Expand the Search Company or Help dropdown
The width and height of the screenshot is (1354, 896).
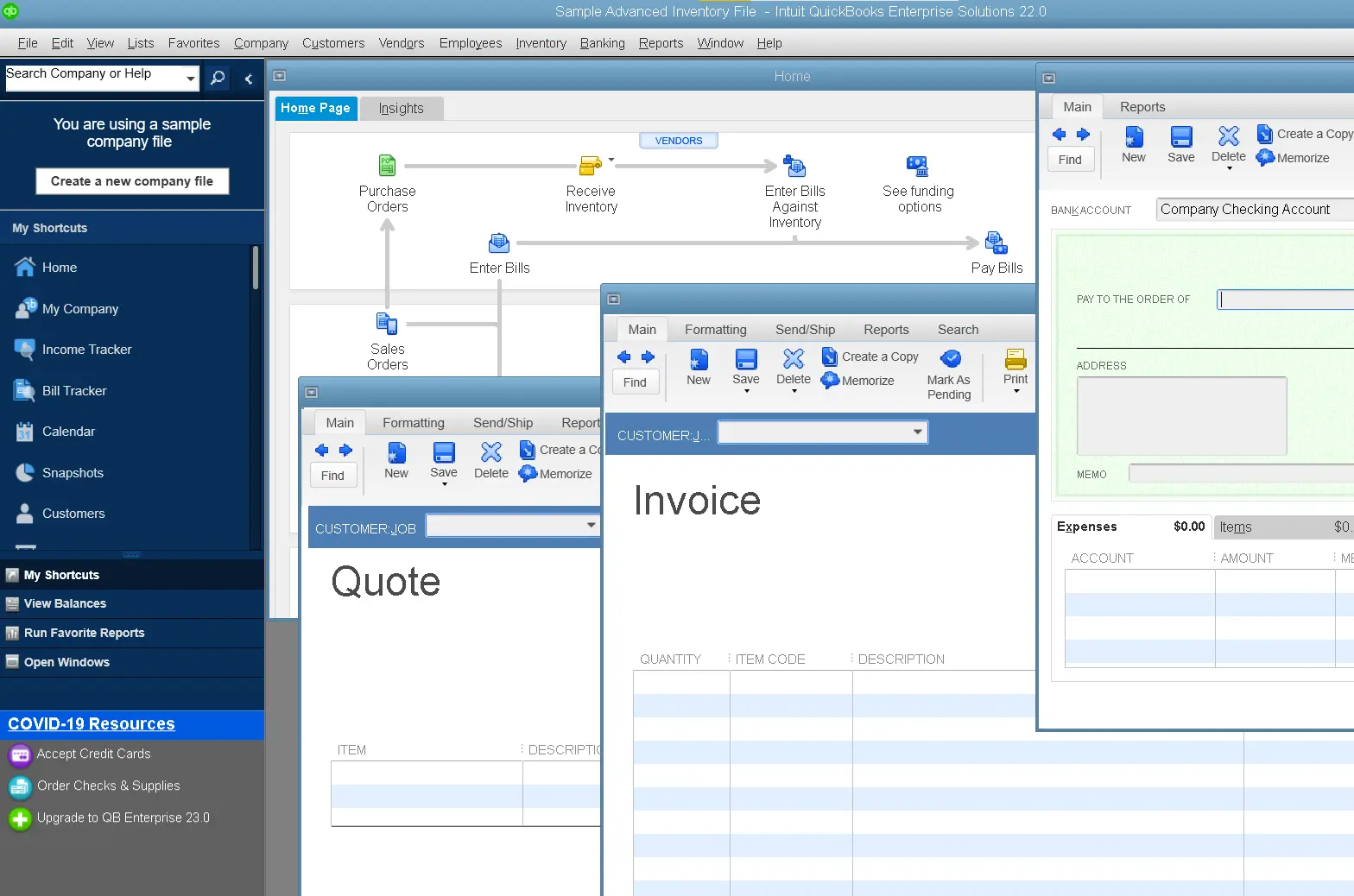pos(191,79)
